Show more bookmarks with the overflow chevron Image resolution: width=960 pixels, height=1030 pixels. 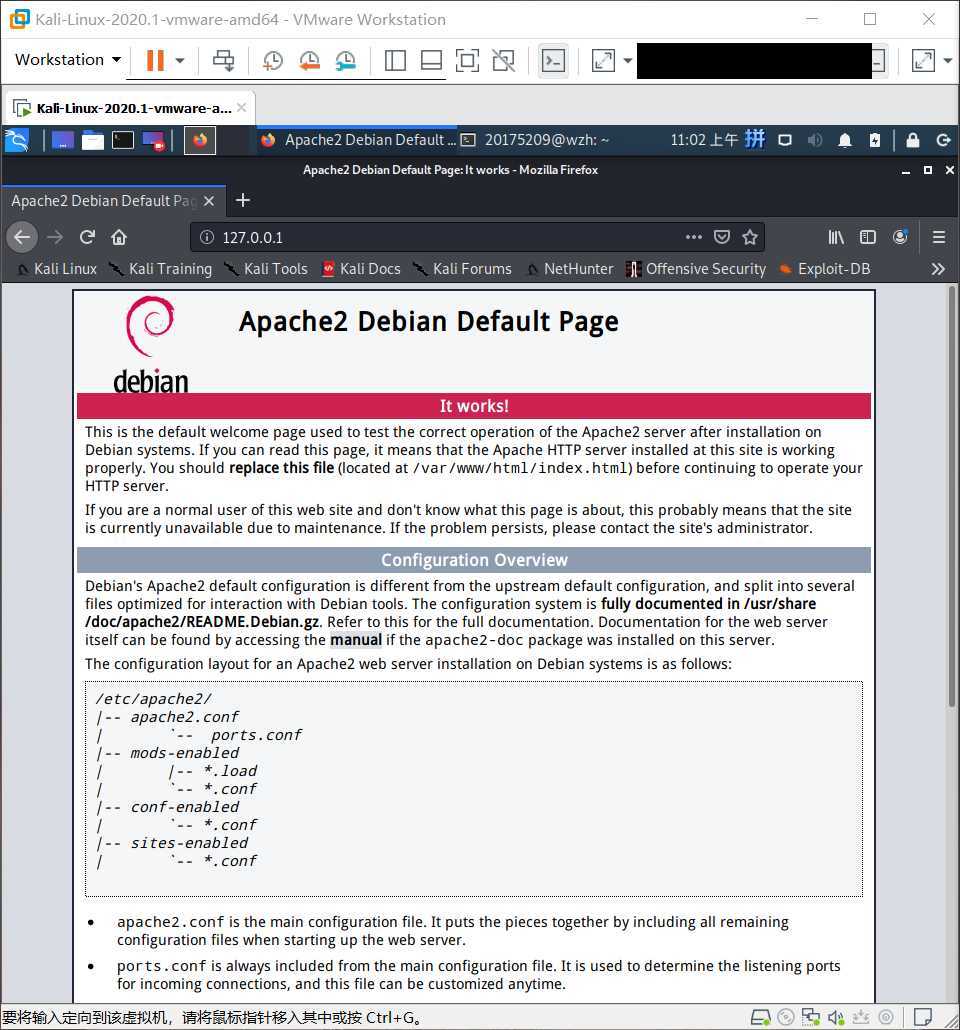[x=938, y=269]
